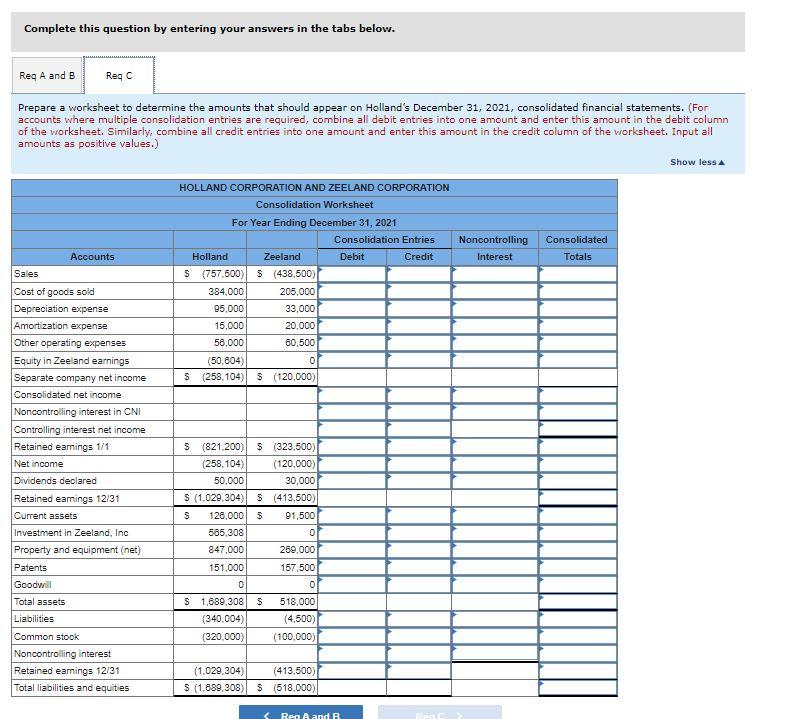Click Zeeland current assets 91,500
The image size is (787, 719).
click(x=300, y=516)
